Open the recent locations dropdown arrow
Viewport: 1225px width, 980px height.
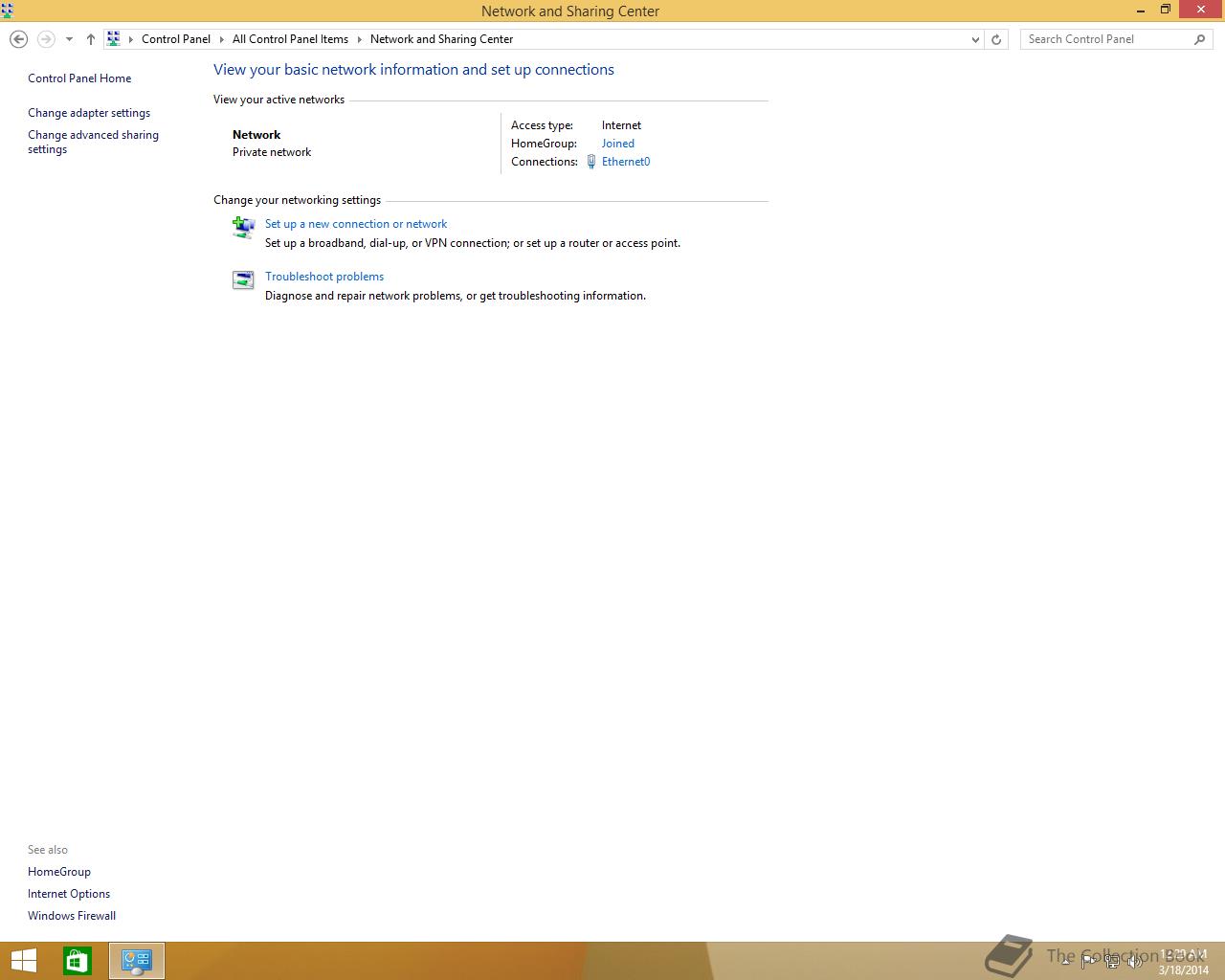point(69,39)
